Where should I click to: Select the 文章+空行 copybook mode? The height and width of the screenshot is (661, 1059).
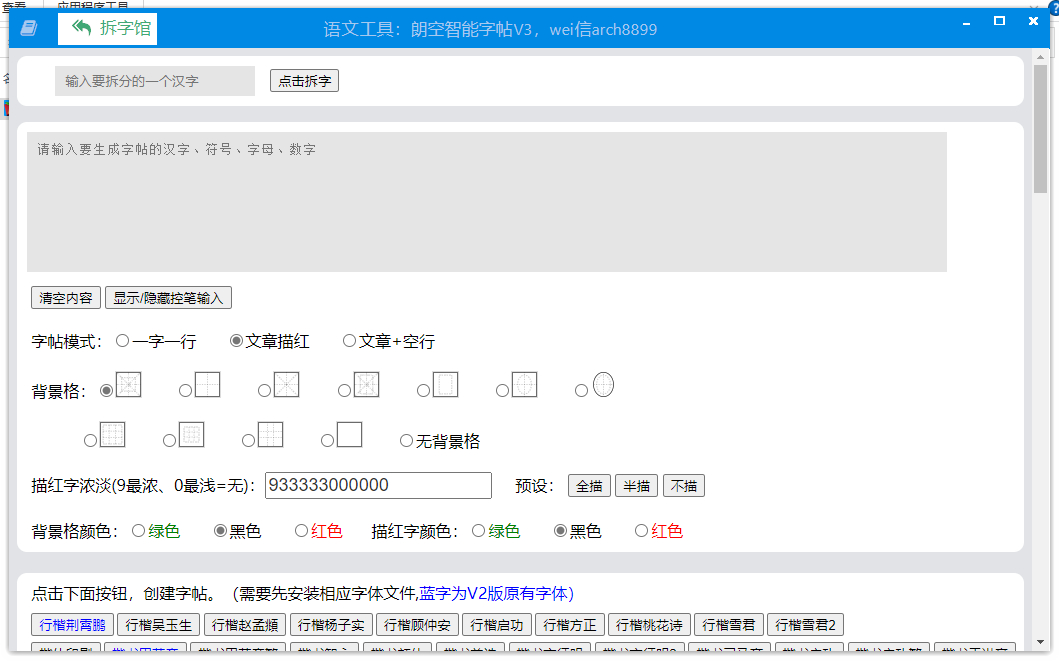point(349,341)
